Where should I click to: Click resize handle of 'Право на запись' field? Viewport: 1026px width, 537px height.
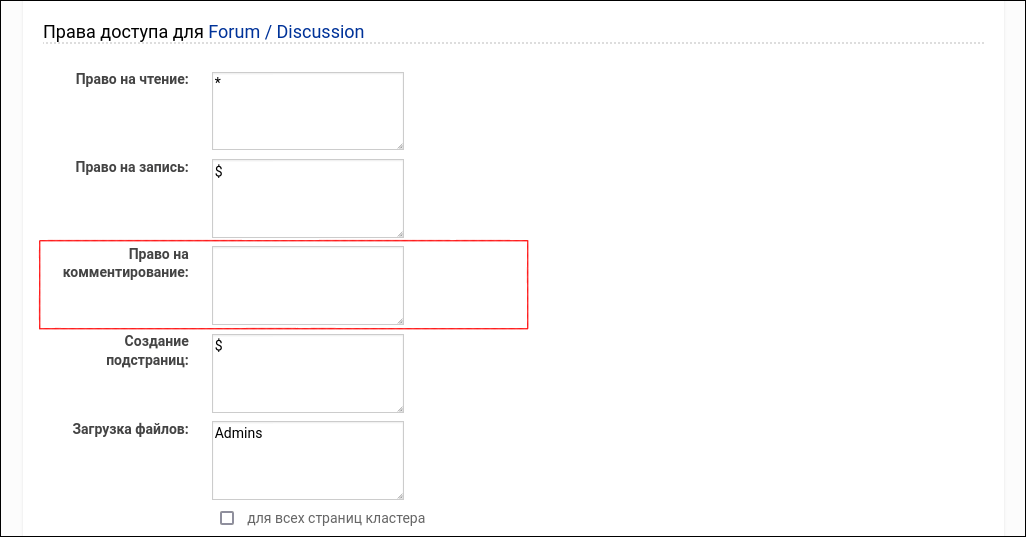point(399,232)
